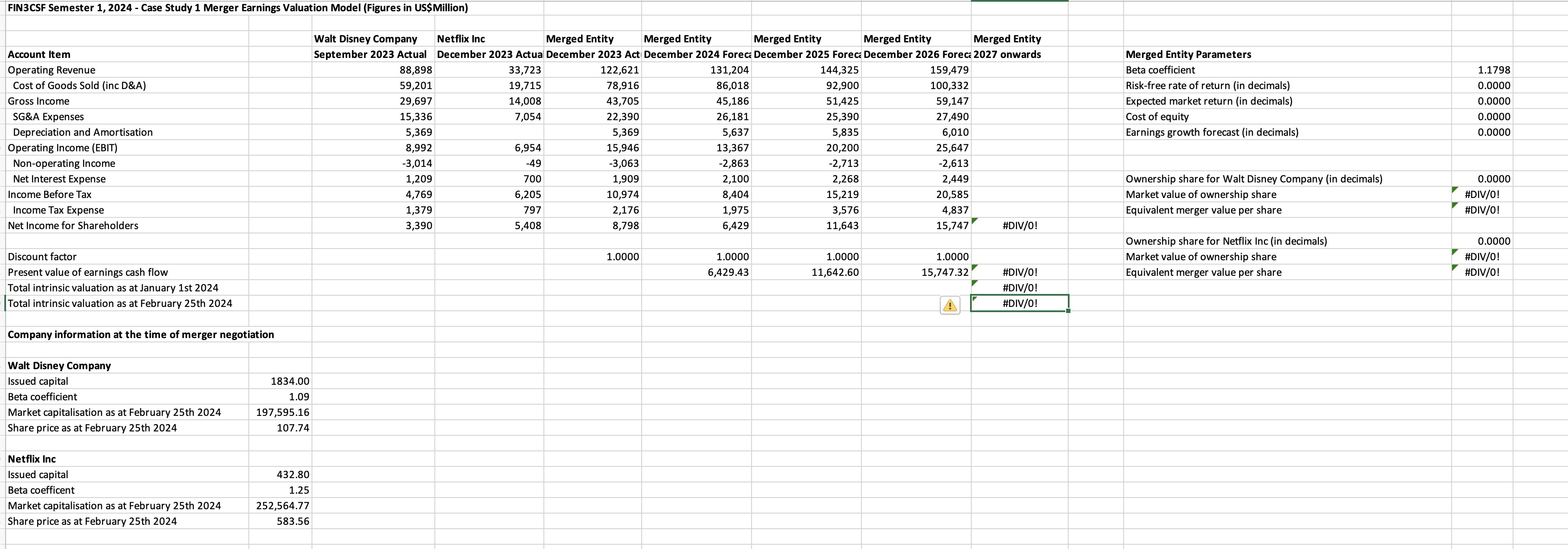Open the trace error warning icon
The image size is (1568, 549).
tap(950, 305)
